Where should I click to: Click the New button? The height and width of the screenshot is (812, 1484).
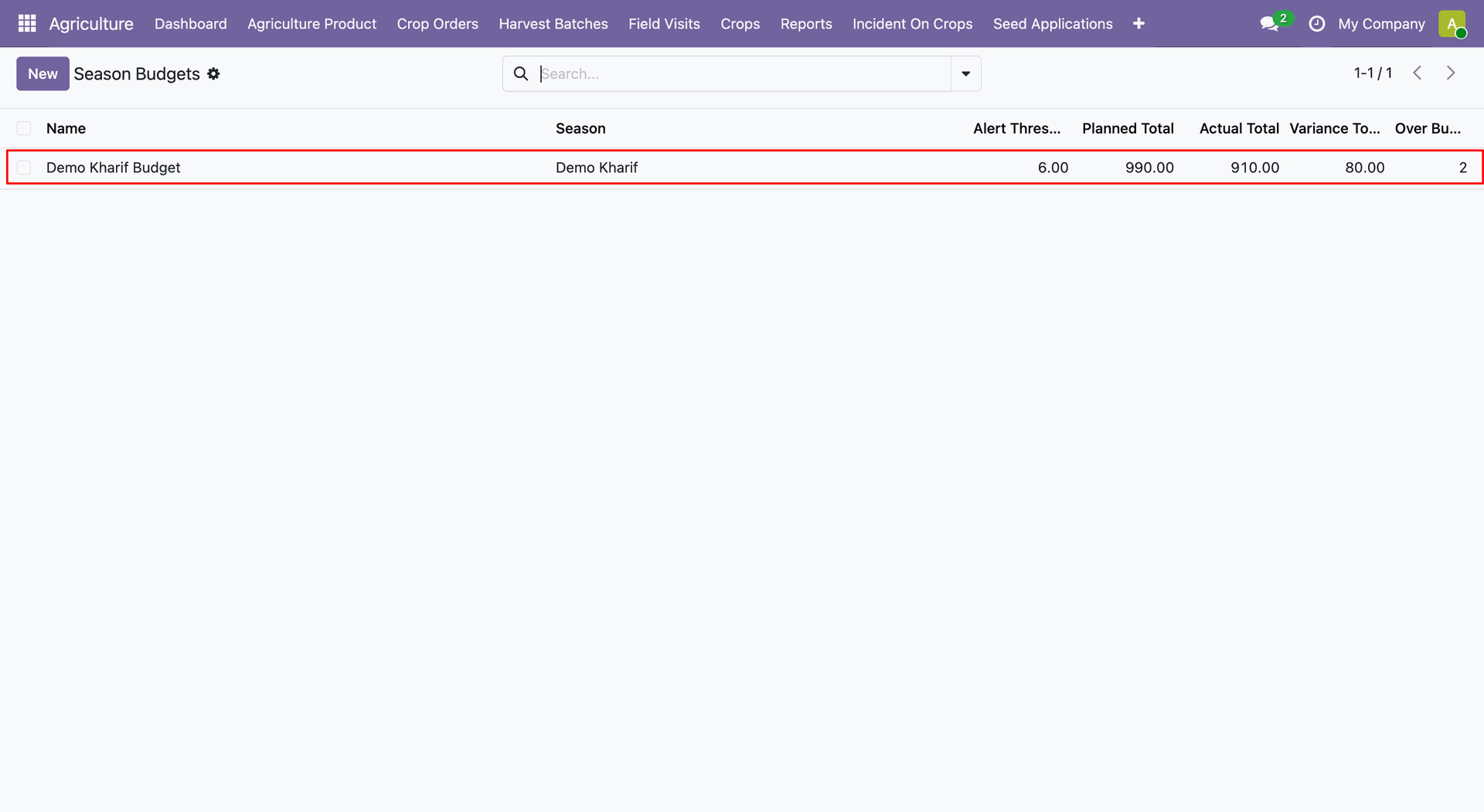[x=43, y=73]
